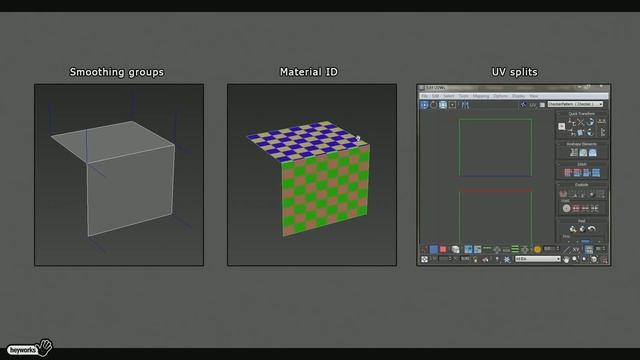Select the Move tool in Edit UVWs toolbar
The width and height of the screenshot is (640, 360).
point(424,105)
